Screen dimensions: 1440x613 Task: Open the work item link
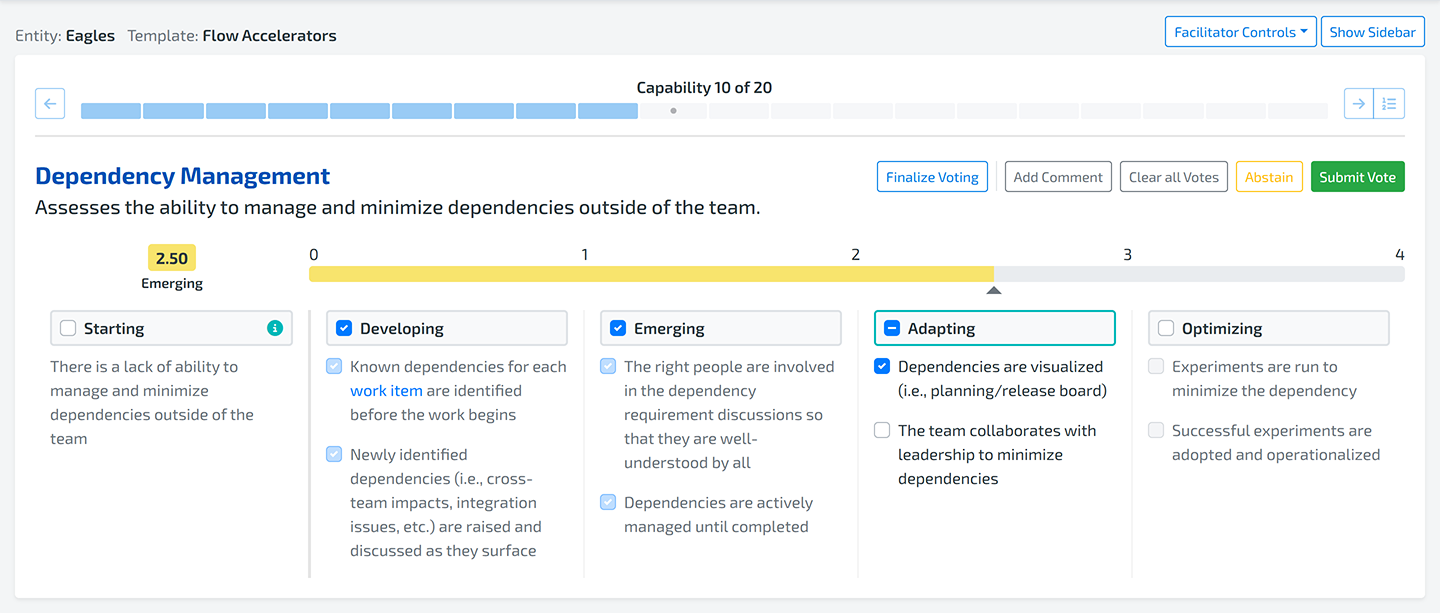click(x=386, y=391)
